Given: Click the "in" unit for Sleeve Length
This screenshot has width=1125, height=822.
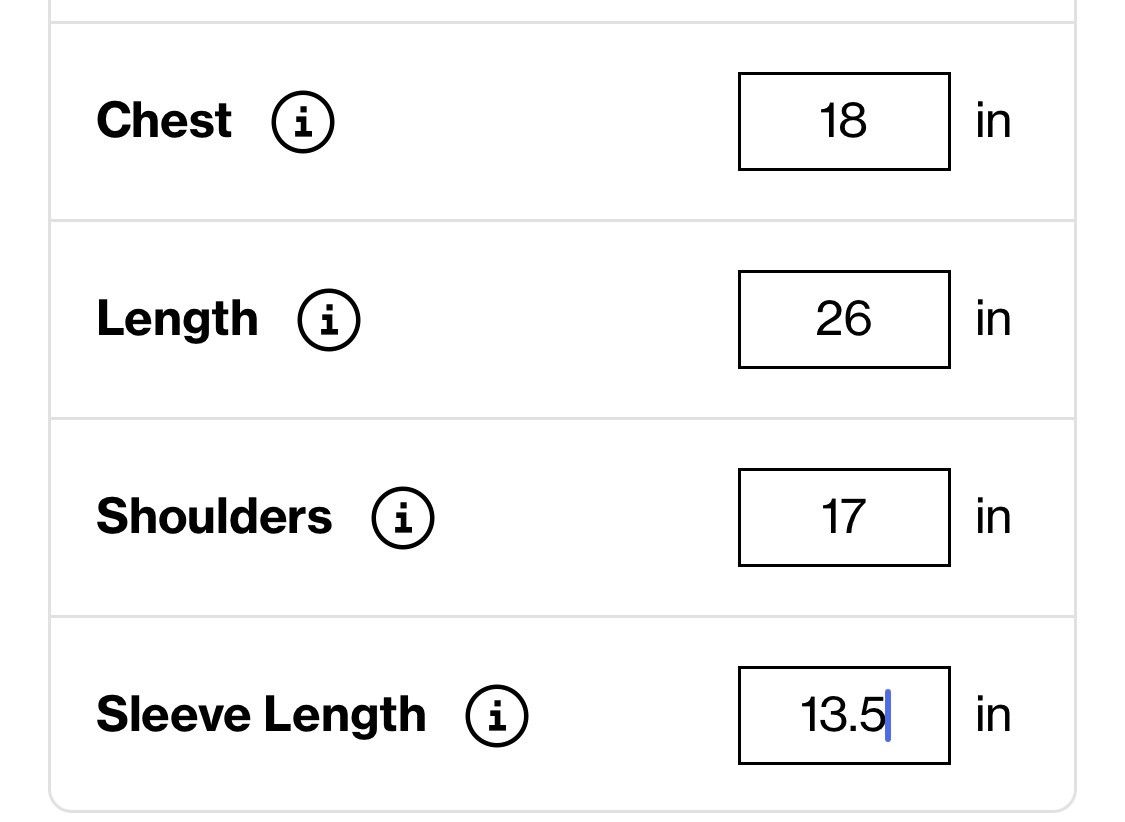Looking at the screenshot, I should click(x=994, y=715).
